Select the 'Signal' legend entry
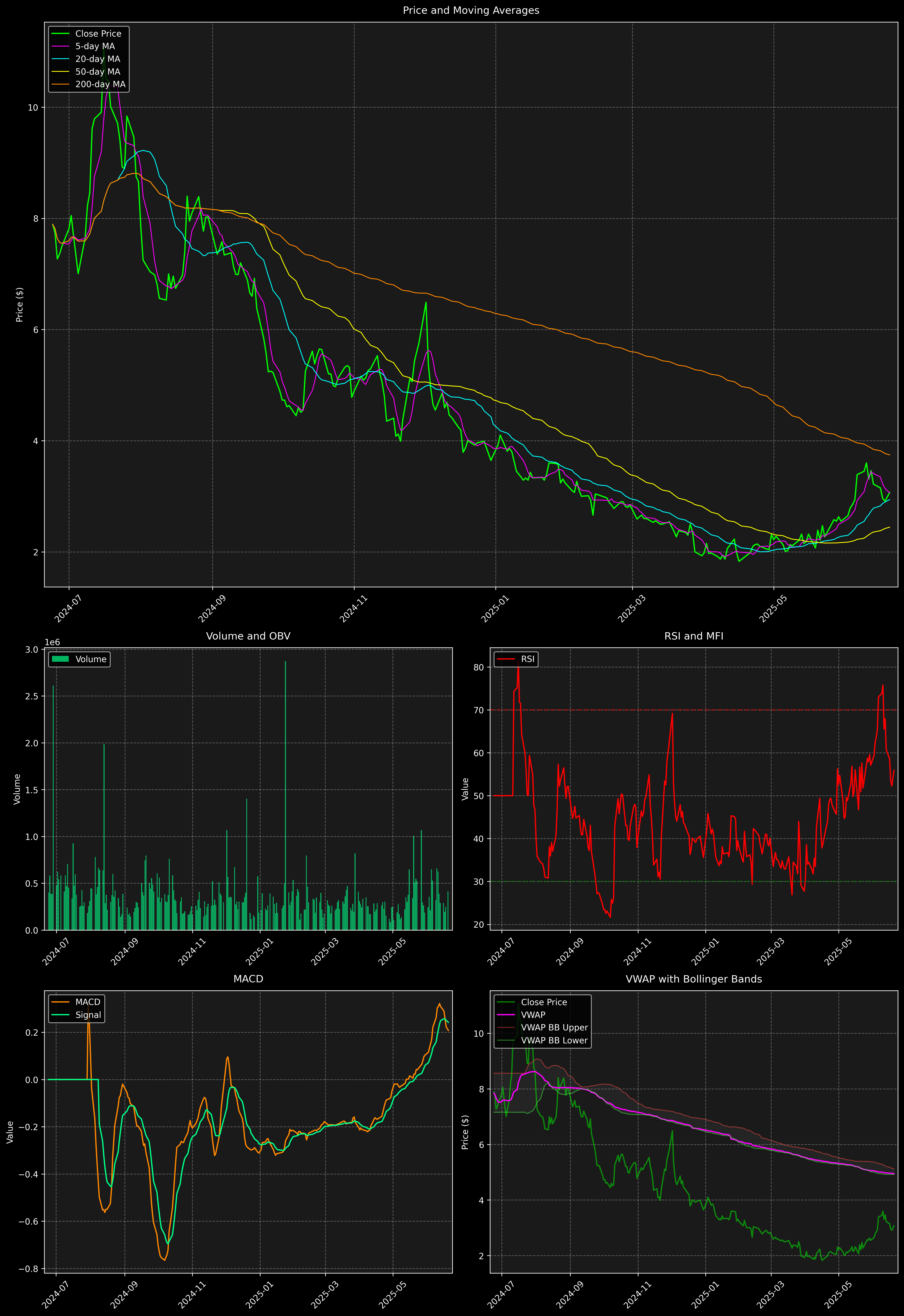This screenshot has height=1316, width=904. [x=76, y=1015]
